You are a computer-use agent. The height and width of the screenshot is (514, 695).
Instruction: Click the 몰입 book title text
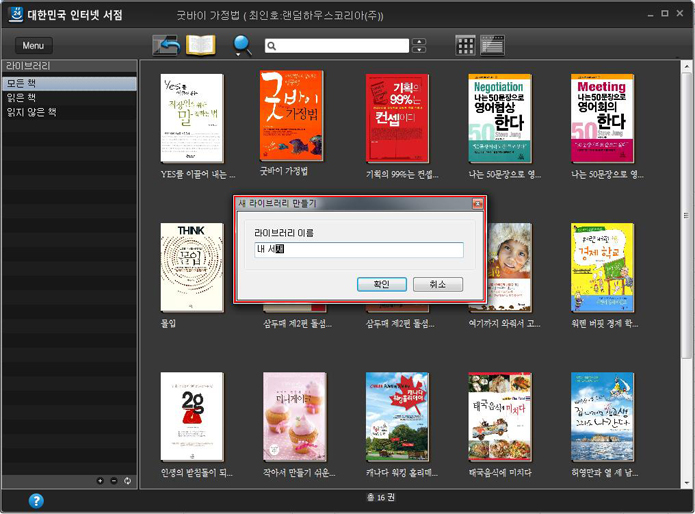click(x=168, y=323)
